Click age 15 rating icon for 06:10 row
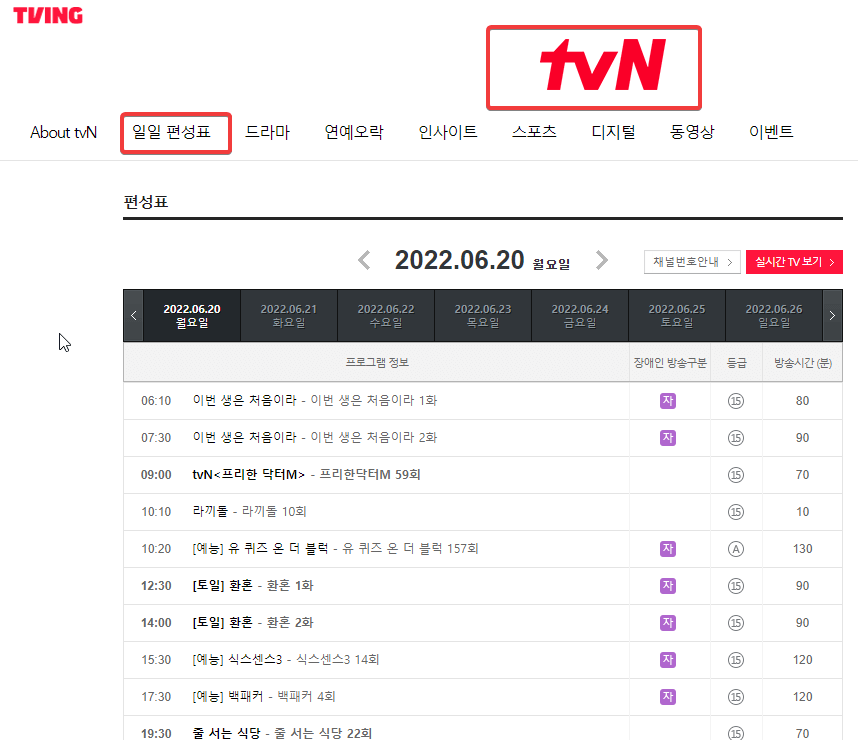Screen dimensions: 858x740 tap(736, 401)
